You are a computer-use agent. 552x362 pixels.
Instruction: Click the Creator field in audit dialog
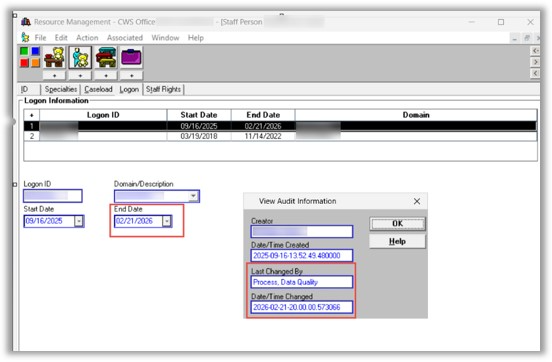302,232
